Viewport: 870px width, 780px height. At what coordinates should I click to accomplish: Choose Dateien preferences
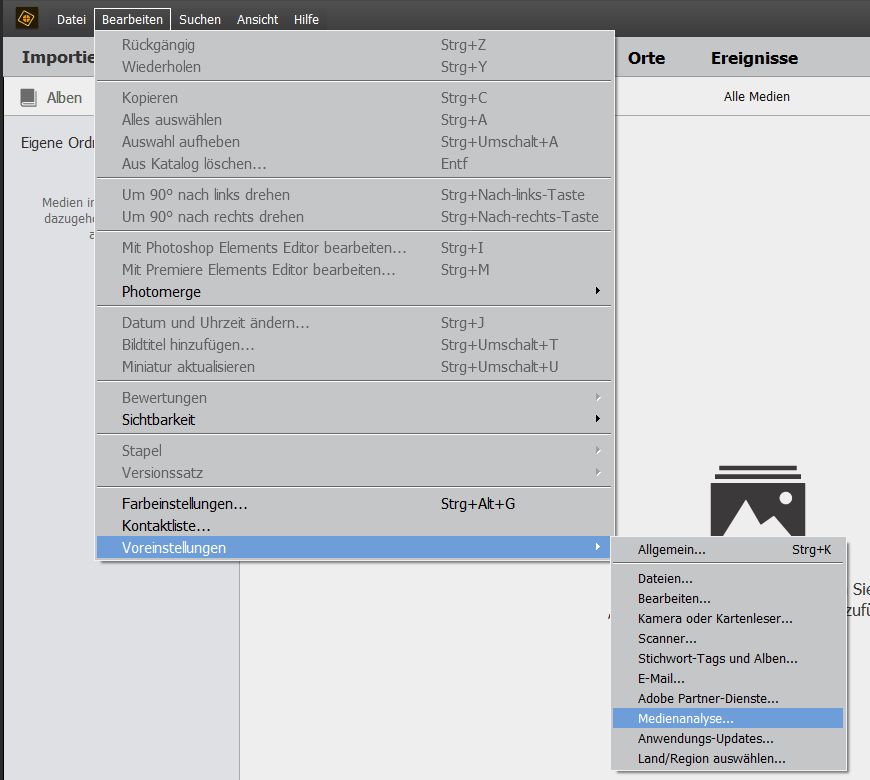[x=728, y=579]
